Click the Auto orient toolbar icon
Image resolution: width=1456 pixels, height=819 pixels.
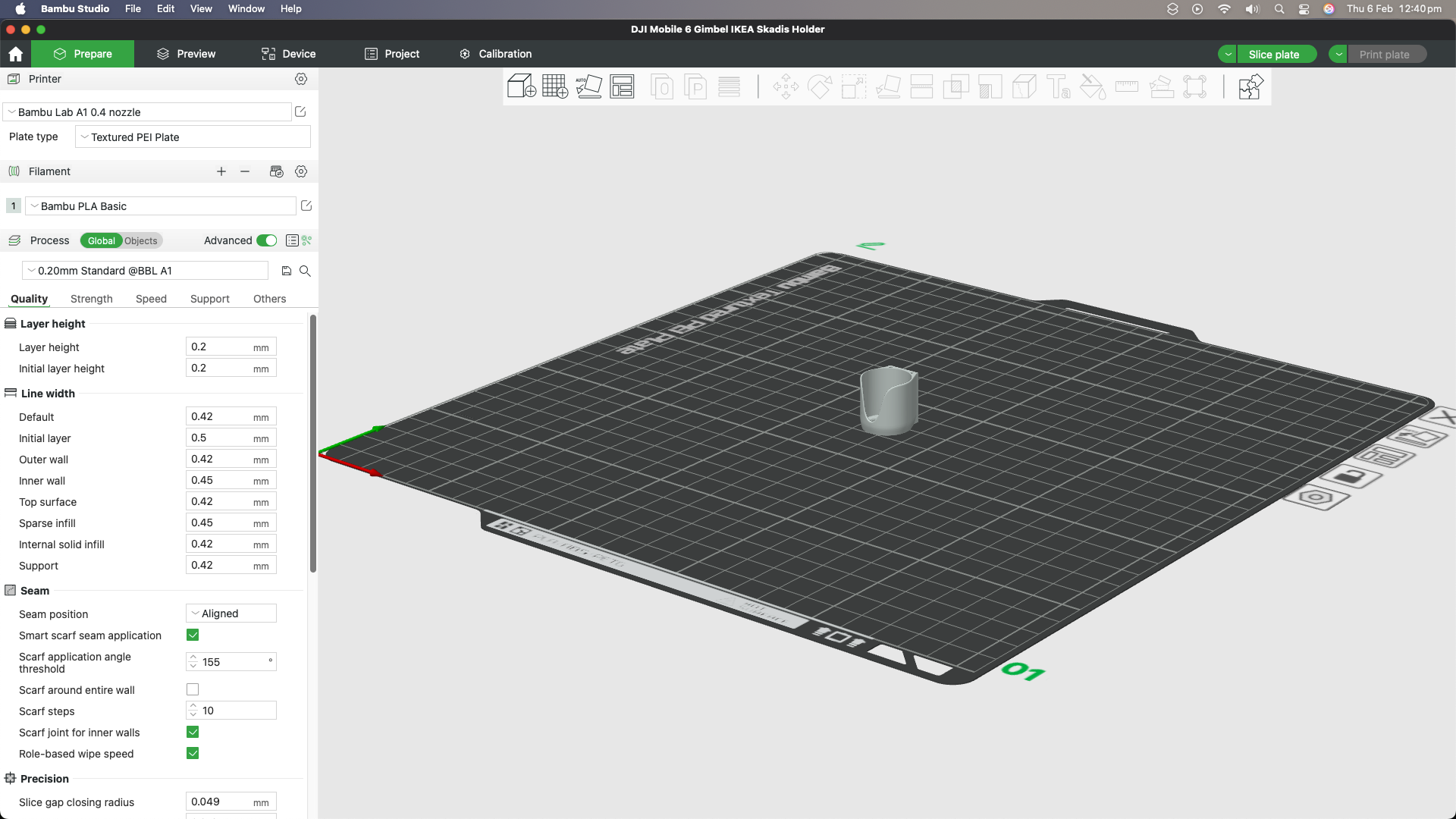point(588,86)
